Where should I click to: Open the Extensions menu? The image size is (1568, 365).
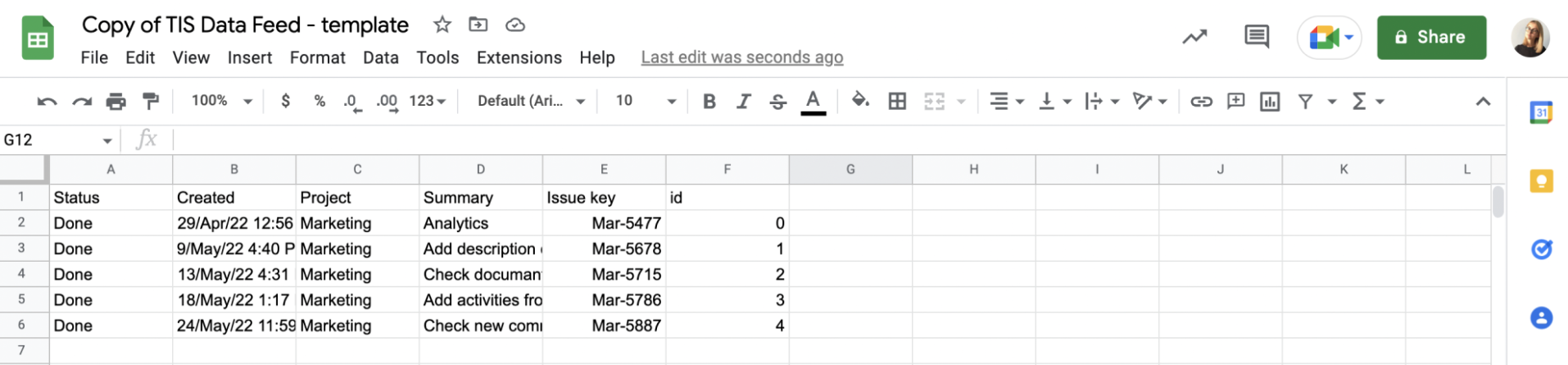519,57
